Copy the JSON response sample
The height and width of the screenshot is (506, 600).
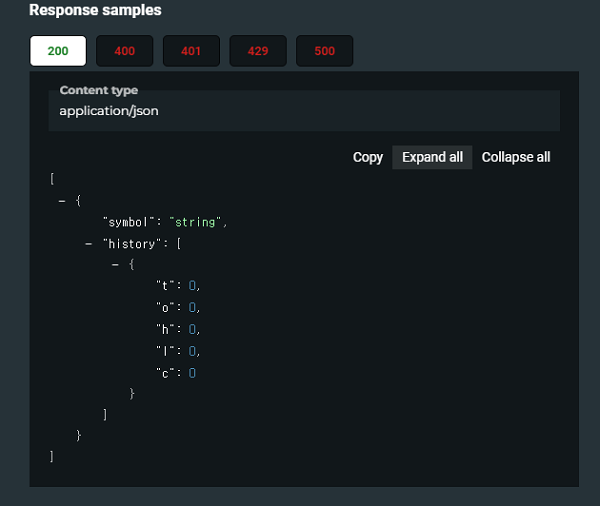click(x=368, y=157)
